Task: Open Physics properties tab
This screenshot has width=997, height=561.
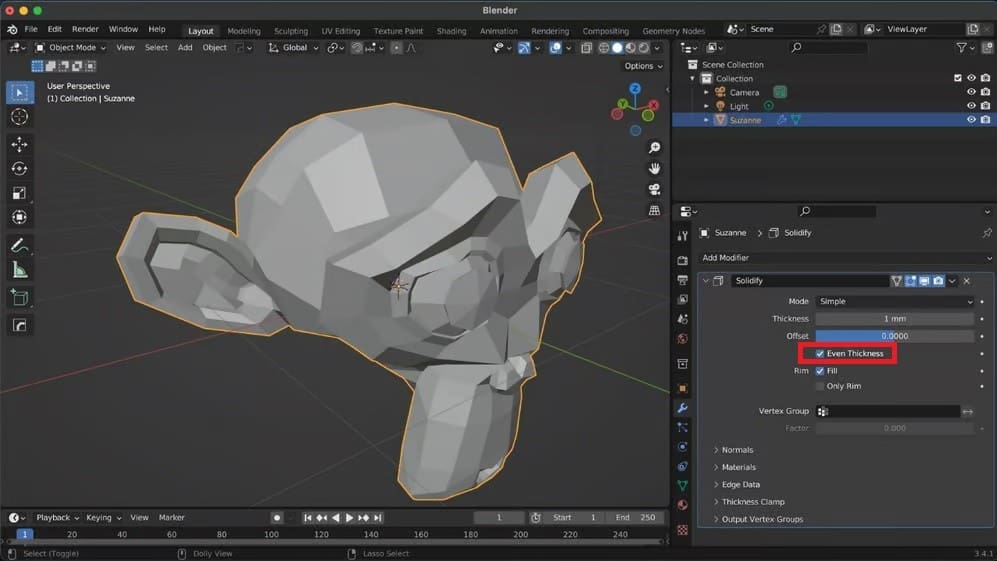Action: tap(682, 447)
